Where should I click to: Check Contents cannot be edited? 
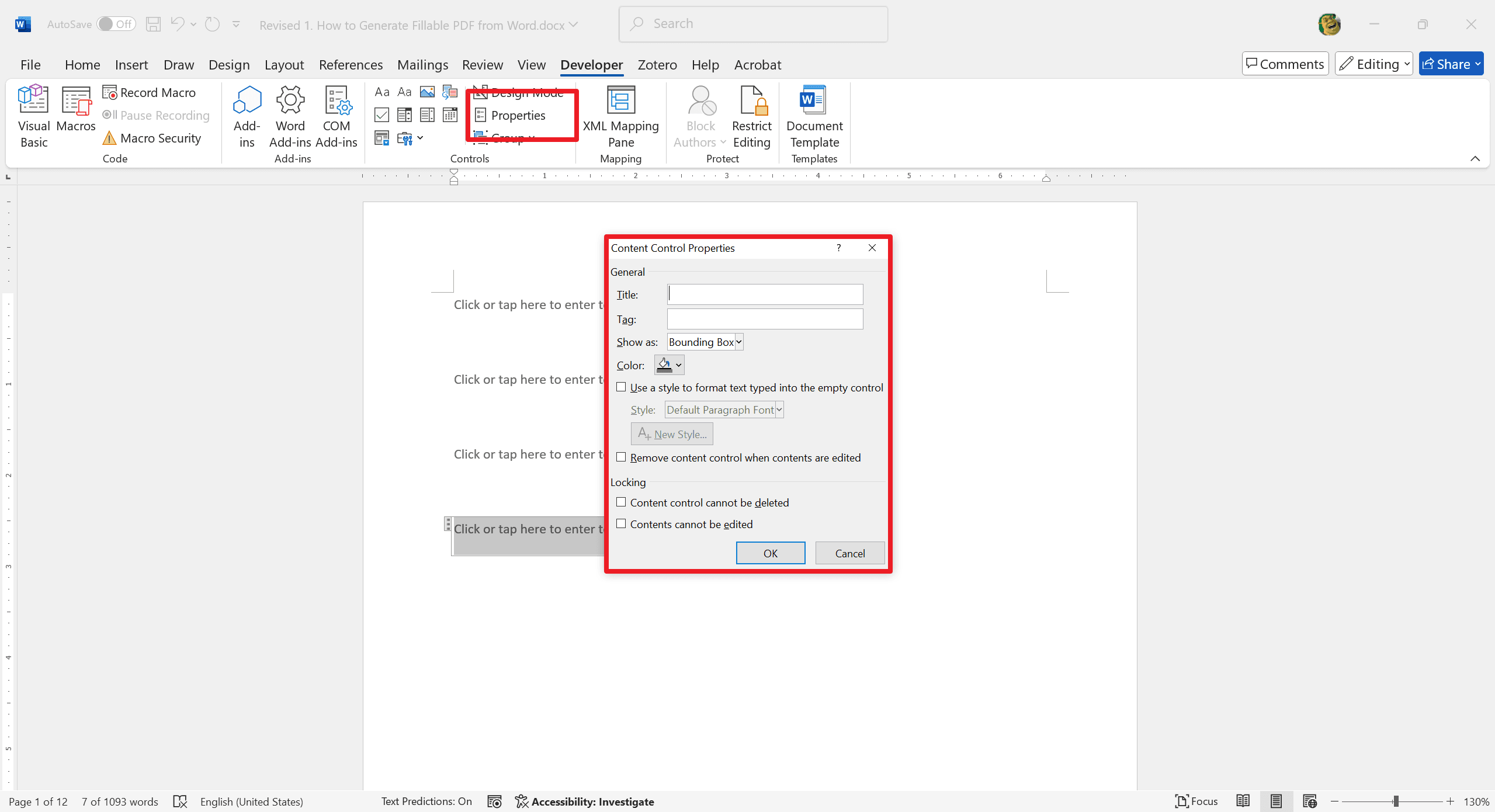[x=621, y=524]
